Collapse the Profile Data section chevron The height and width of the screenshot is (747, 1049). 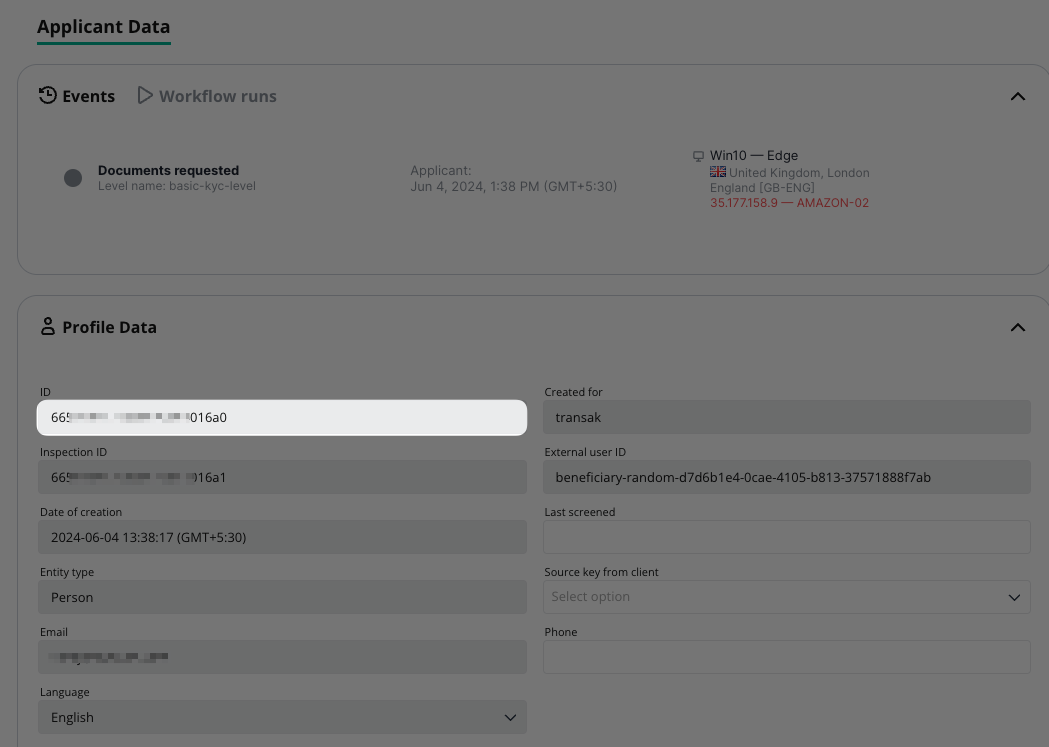point(1018,328)
